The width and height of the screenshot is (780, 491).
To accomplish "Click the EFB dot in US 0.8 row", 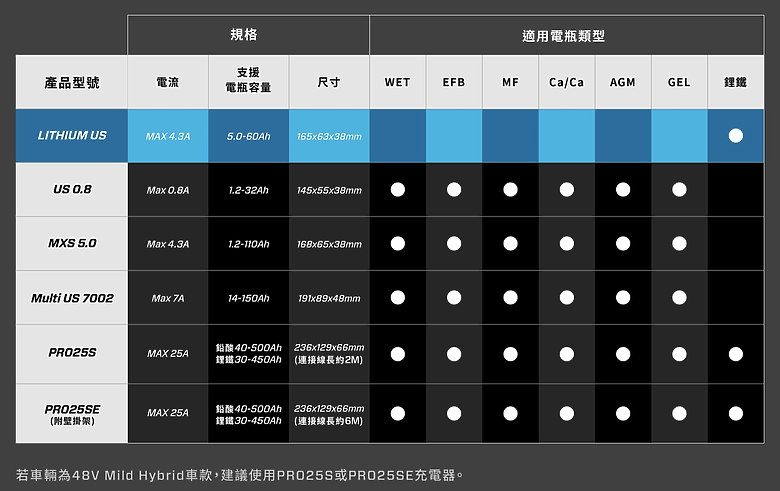I will pos(454,190).
